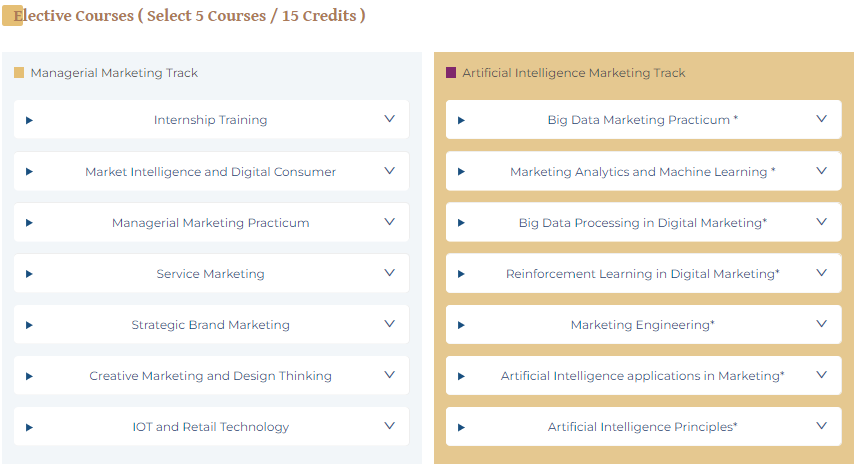The width and height of the screenshot is (858, 466).
Task: Click the Managerial Marketing Track heading
Action: tap(114, 73)
